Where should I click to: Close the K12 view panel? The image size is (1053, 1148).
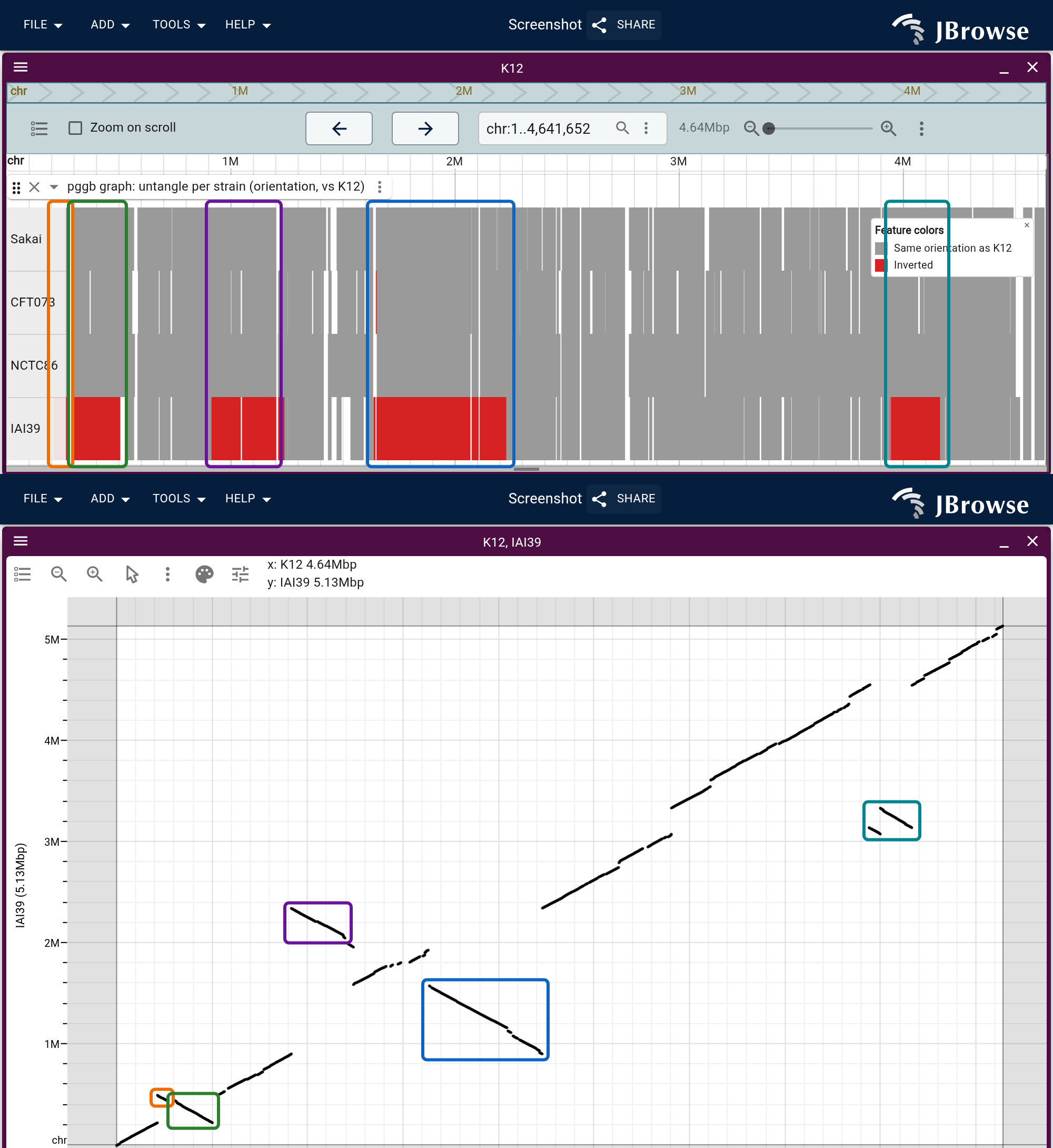(1032, 67)
